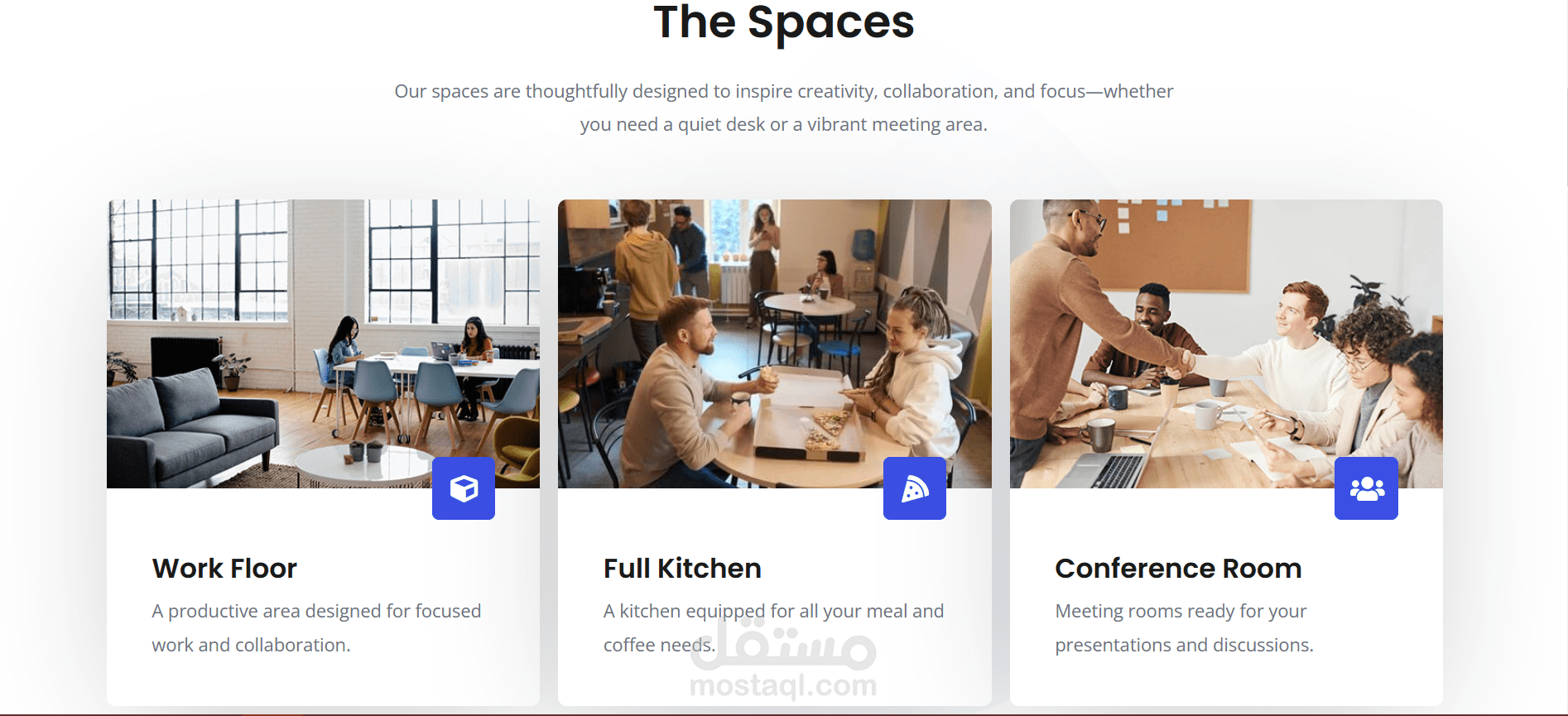
Task: Click the spaces intro paragraph
Action: (x=783, y=108)
